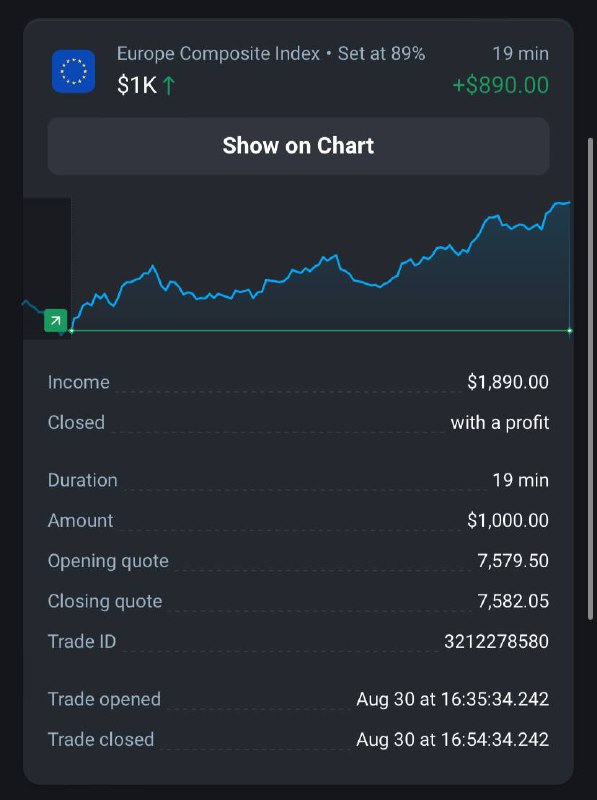Click the Closing quote value 7,582.05
The height and width of the screenshot is (800, 597).
(x=513, y=601)
